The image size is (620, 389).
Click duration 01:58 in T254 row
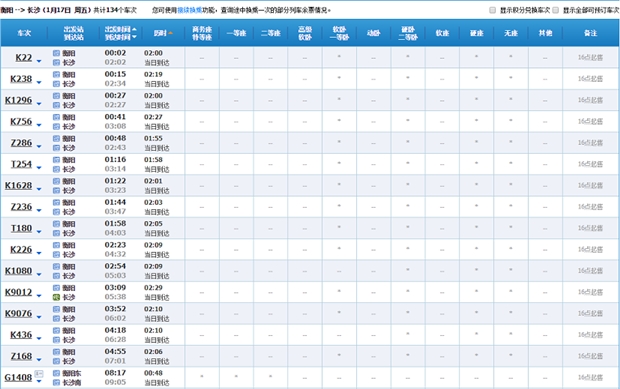coord(153,160)
